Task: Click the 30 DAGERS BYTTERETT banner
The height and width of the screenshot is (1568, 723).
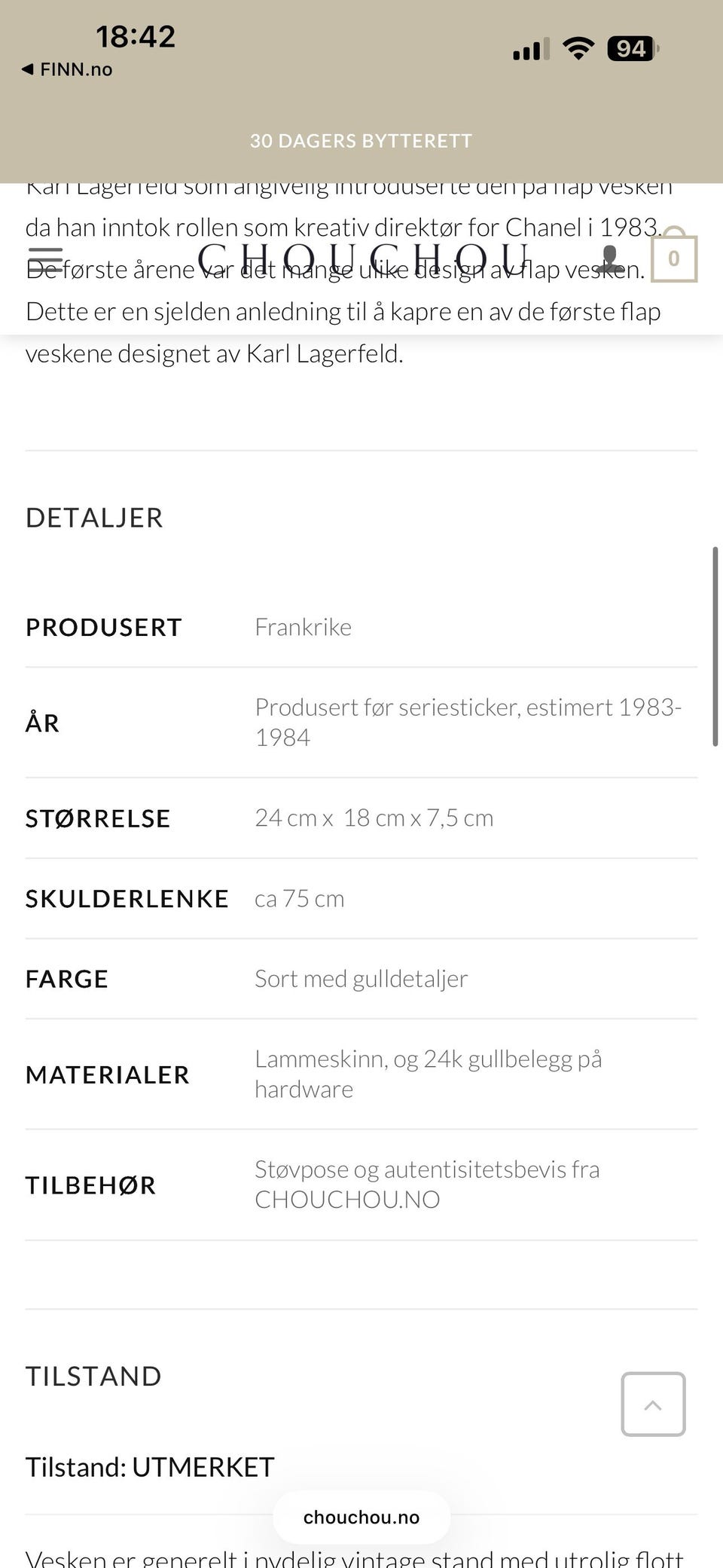Action: (x=361, y=140)
